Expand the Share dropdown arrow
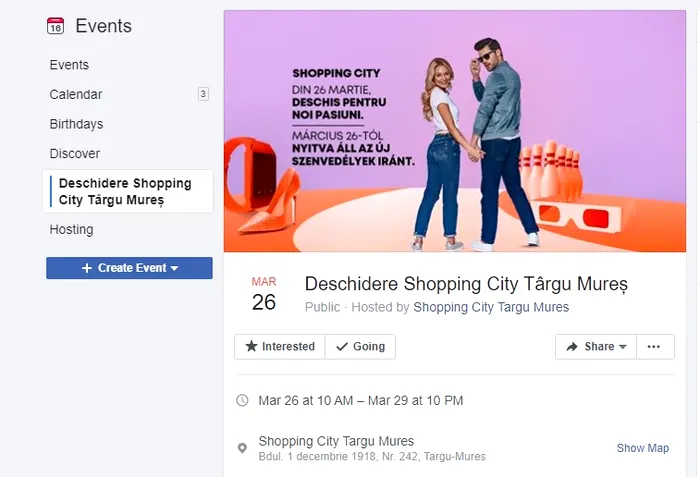Screen dimensions: 700x477 [623, 347]
